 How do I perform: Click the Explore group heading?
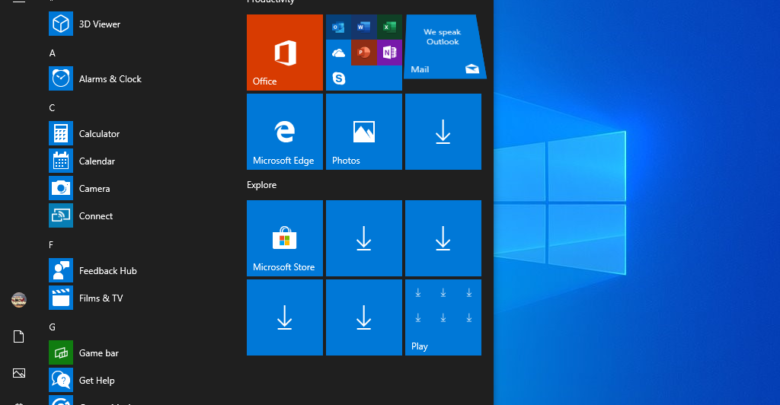(x=262, y=185)
